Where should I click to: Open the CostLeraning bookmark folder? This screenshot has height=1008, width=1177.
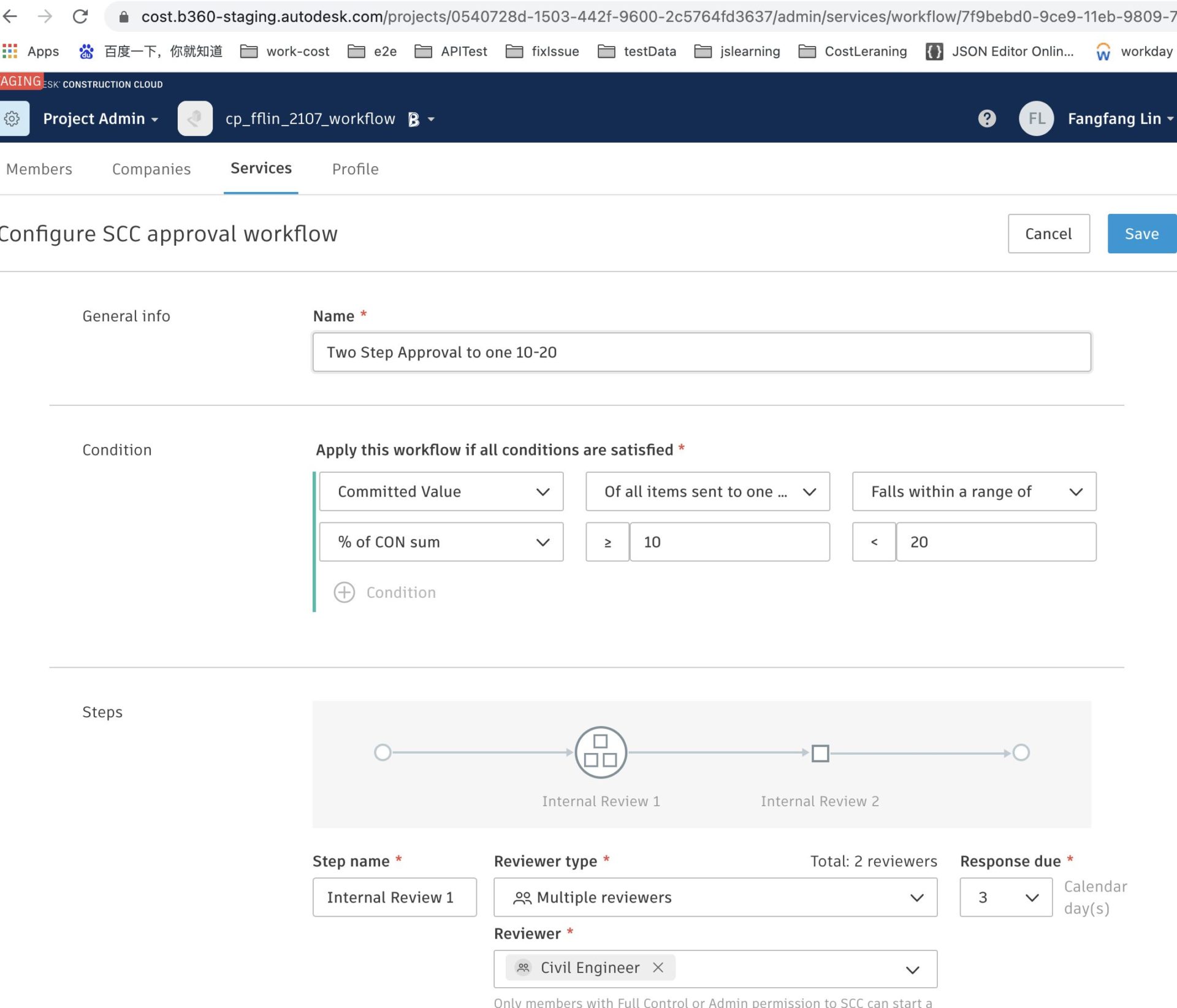(x=853, y=52)
